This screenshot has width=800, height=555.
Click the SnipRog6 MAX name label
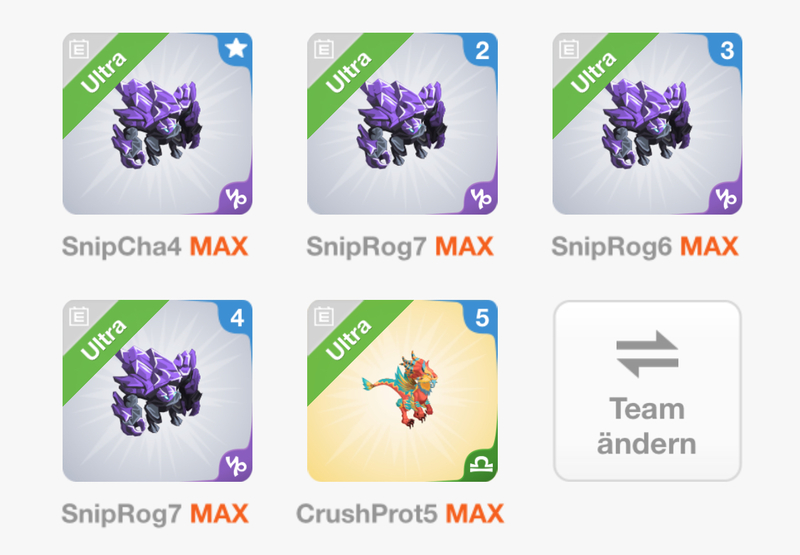pyautogui.click(x=645, y=246)
